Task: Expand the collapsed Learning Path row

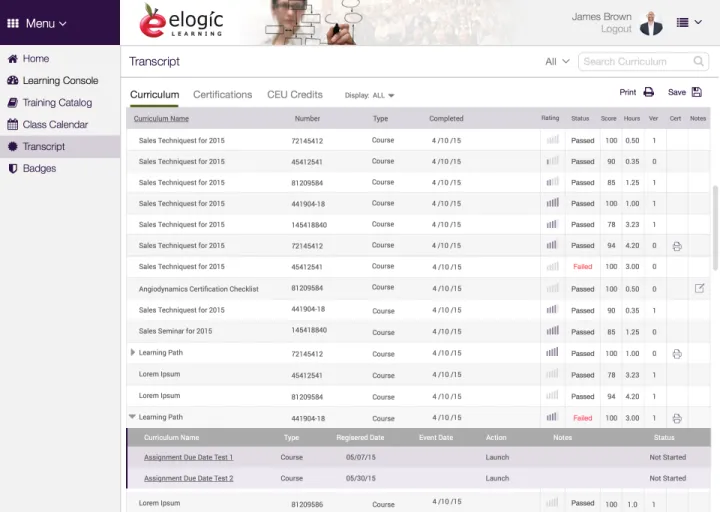Action: pos(133,353)
